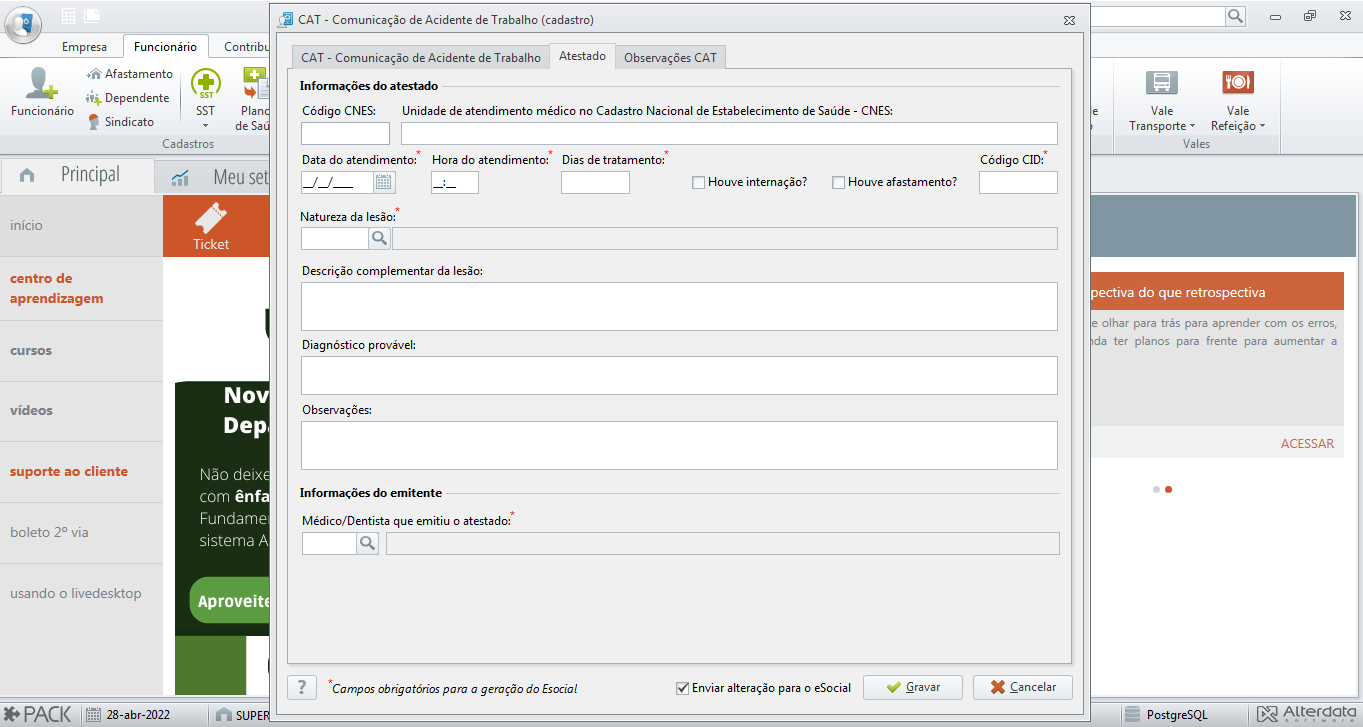Click the Plano de Saúde ribbon icon

coord(254,84)
